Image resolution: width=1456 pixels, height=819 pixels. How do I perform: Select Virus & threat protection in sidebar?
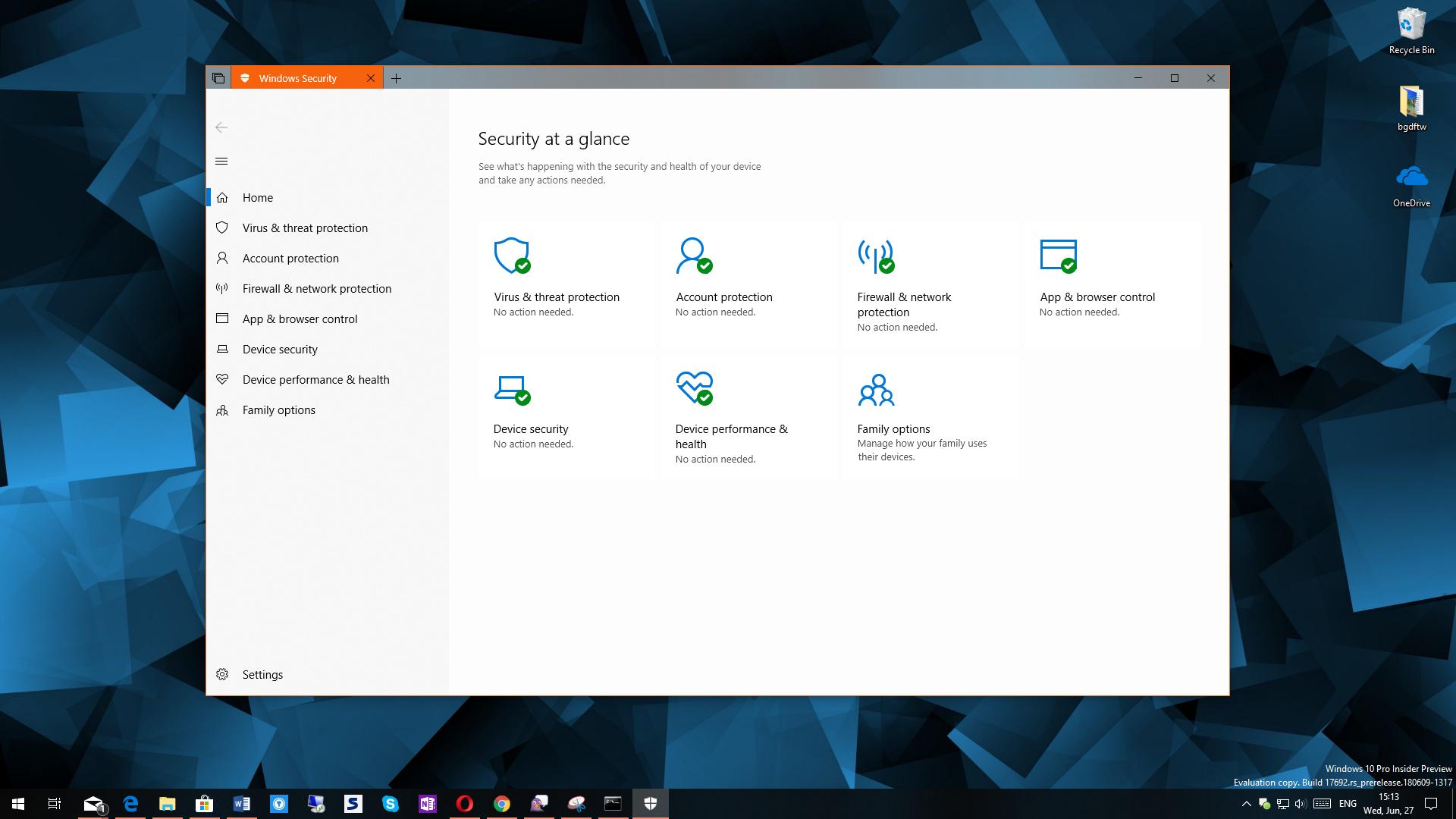click(x=328, y=227)
